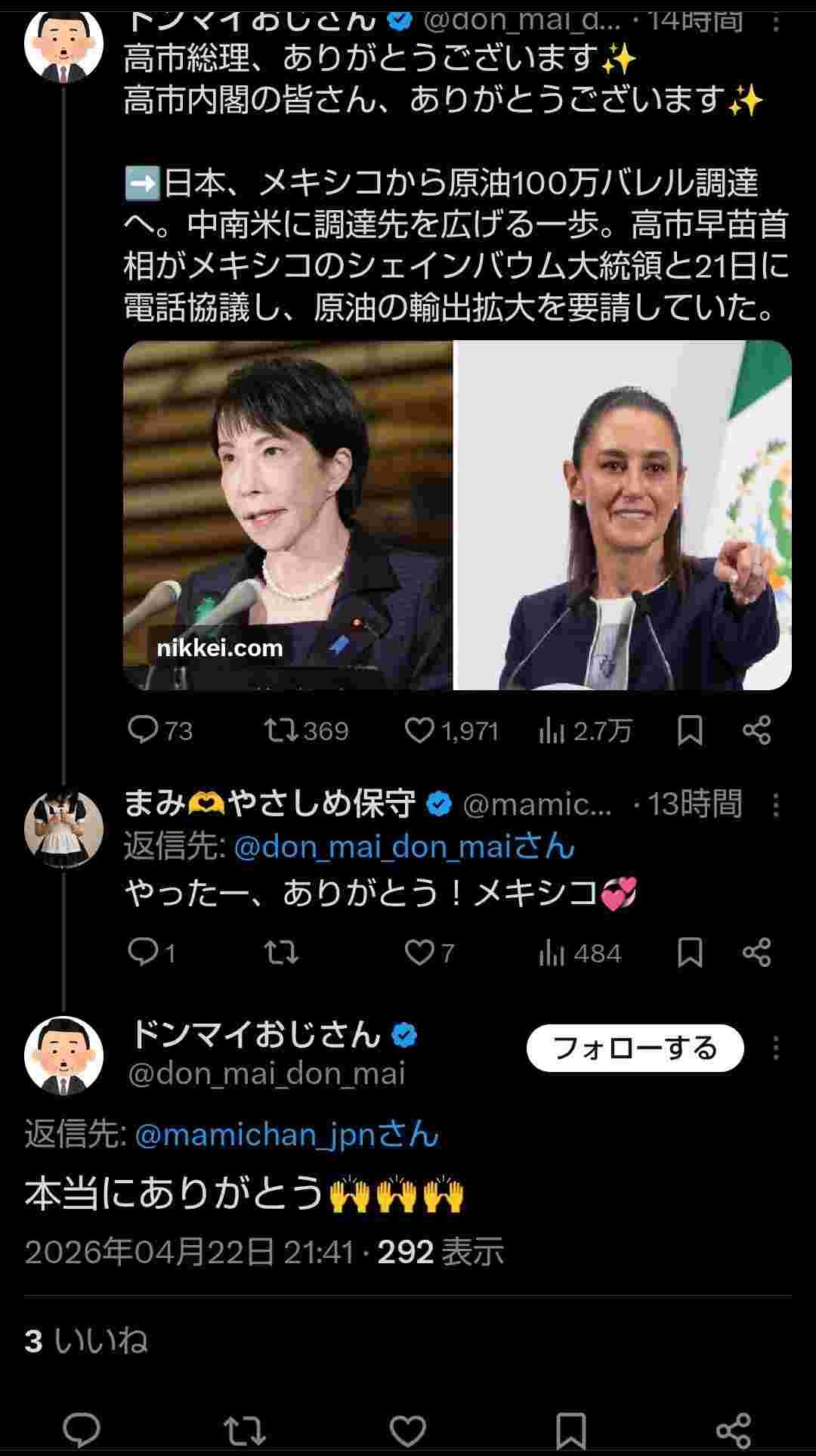Screen dimensions: 816x1456
Task: Reply to the main tweet with 73 replies
Action: point(143,730)
